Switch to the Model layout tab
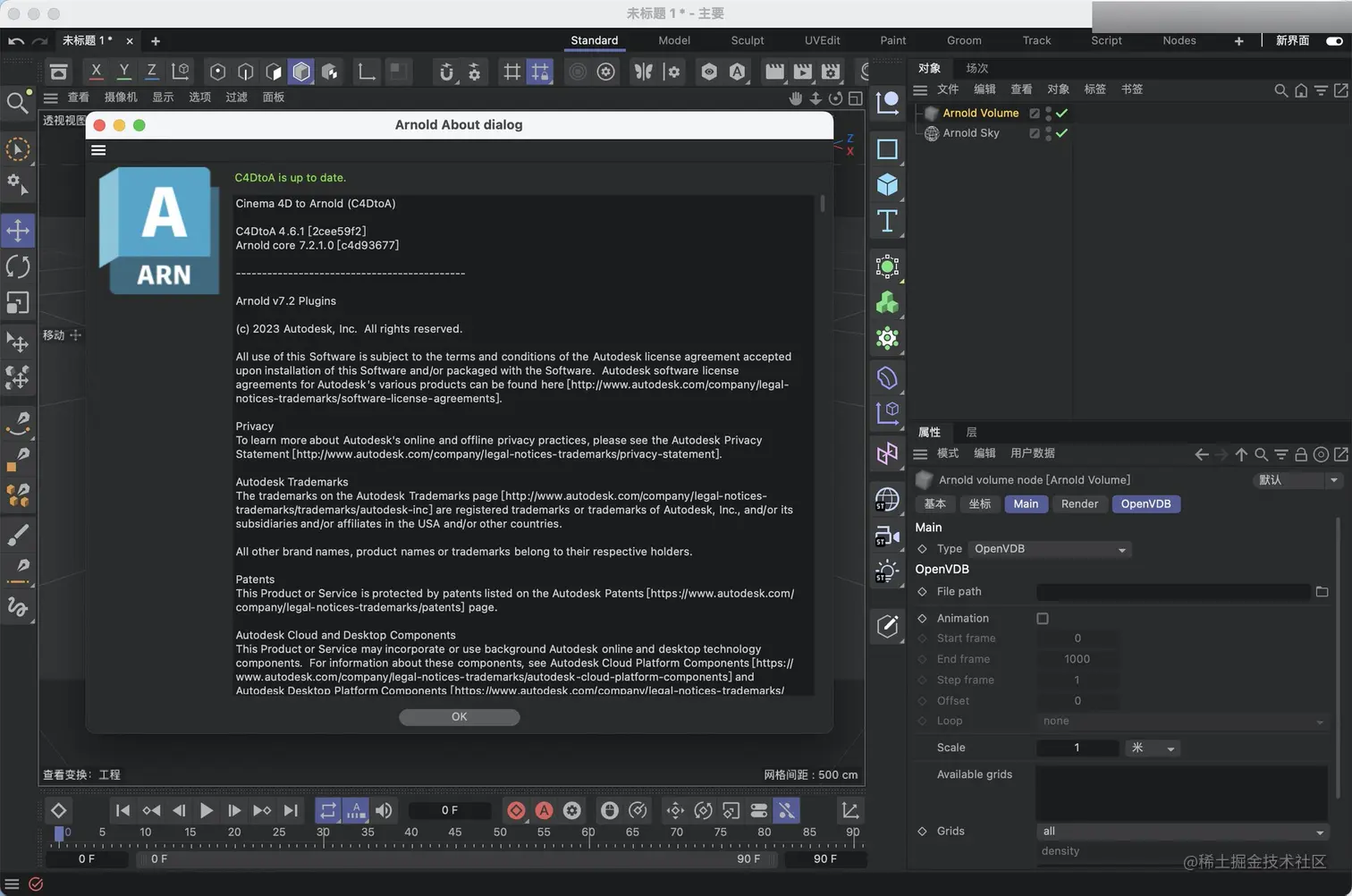1352x896 pixels. click(674, 41)
